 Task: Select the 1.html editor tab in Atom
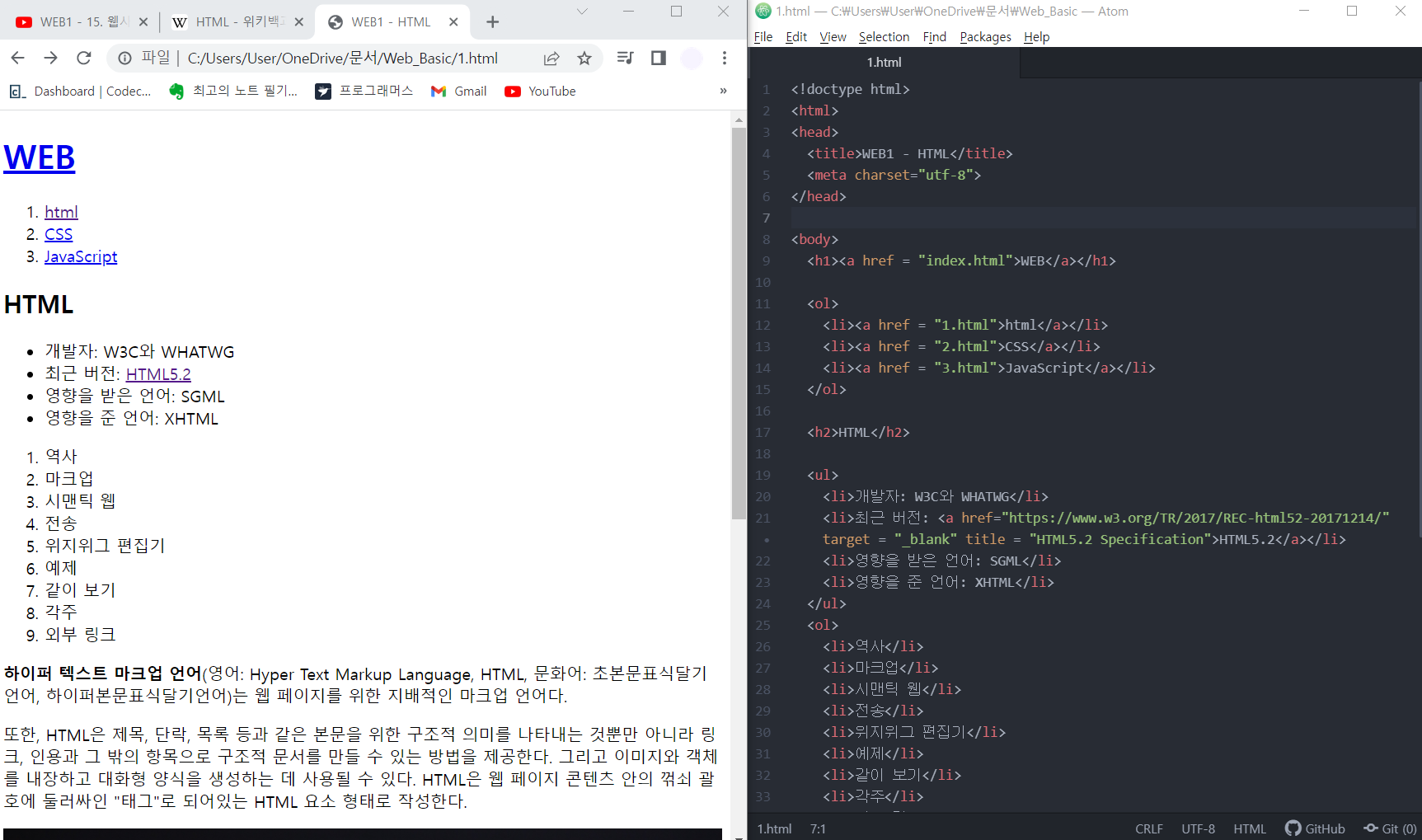pos(884,63)
